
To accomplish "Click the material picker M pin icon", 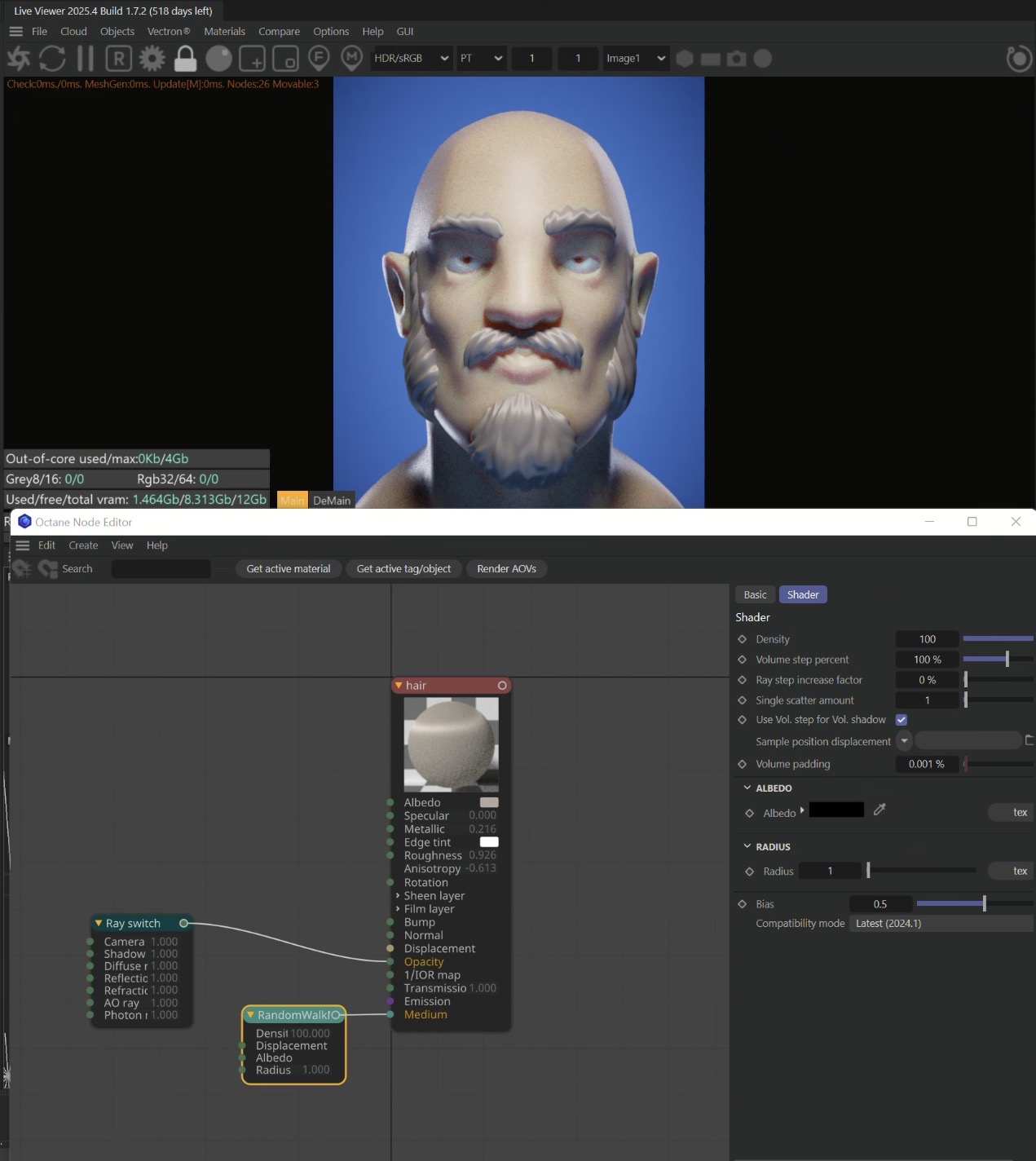I will [x=351, y=59].
